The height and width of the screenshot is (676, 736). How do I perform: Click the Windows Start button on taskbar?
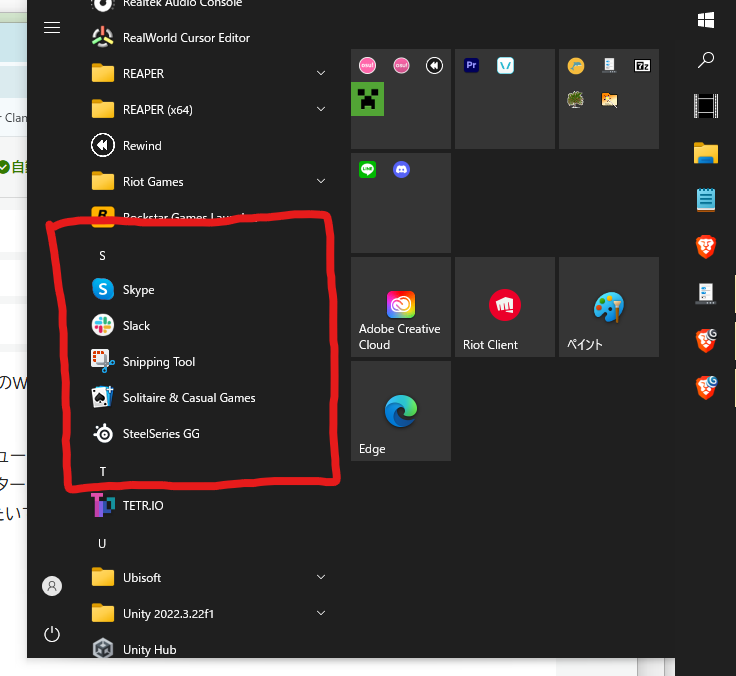click(706, 20)
